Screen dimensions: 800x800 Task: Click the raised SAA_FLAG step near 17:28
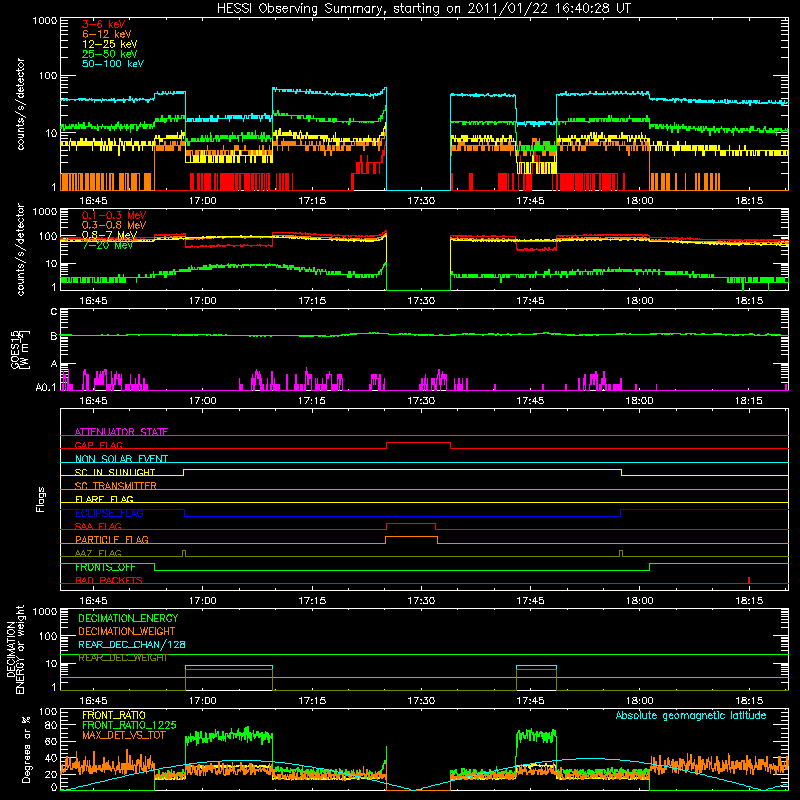(411, 524)
